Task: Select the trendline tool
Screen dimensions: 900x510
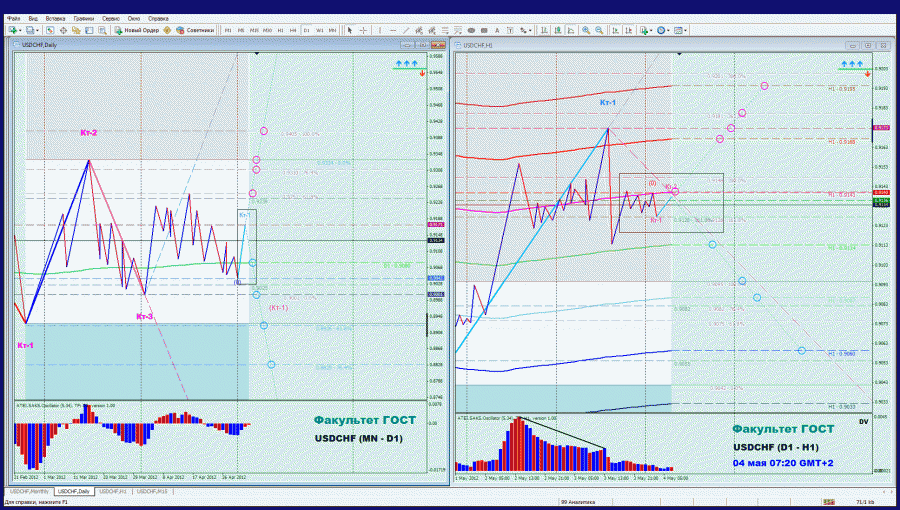Action: 406,30
